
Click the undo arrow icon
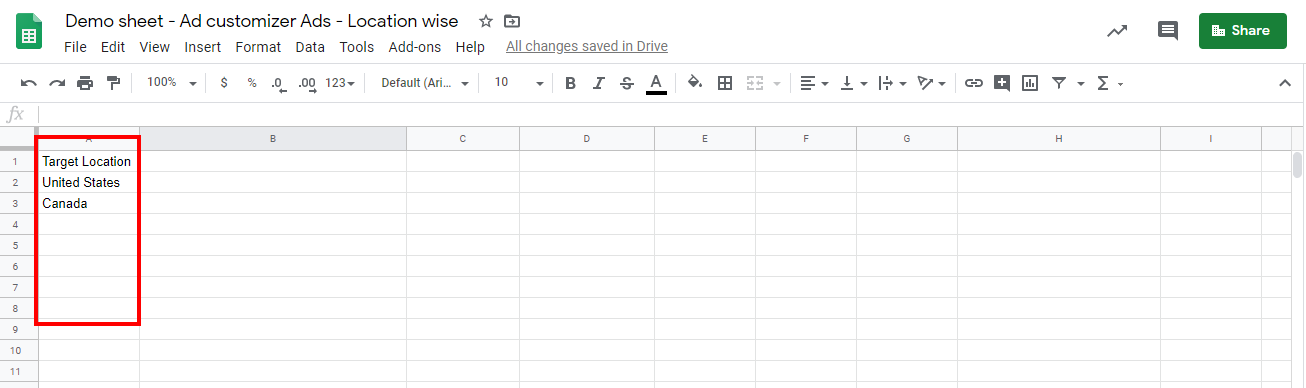(x=29, y=83)
